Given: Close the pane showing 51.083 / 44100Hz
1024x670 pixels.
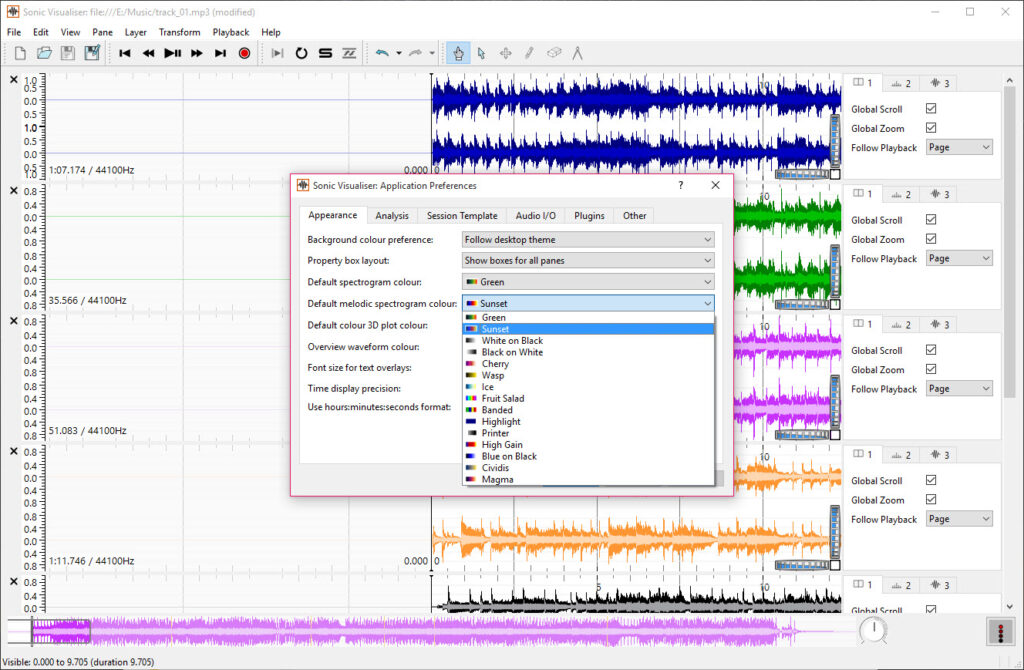Looking at the screenshot, I should pos(14,321).
